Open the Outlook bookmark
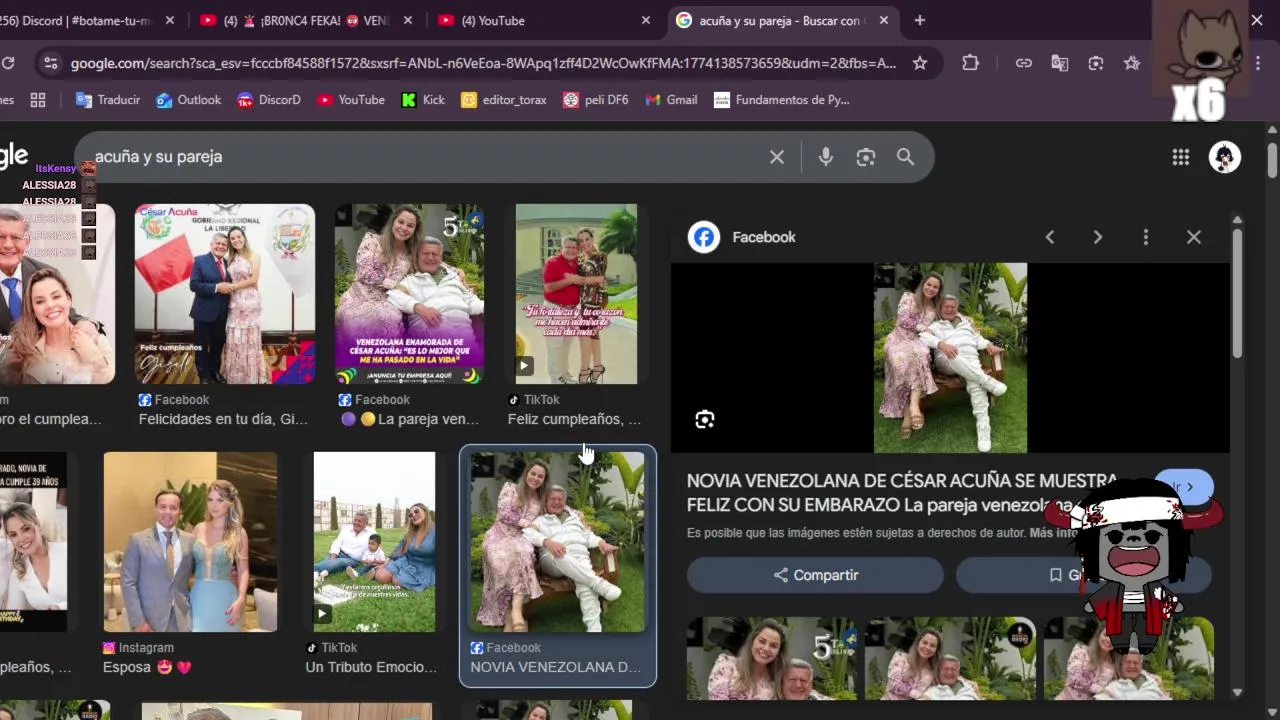Viewport: 1280px width, 720px height. point(188,100)
